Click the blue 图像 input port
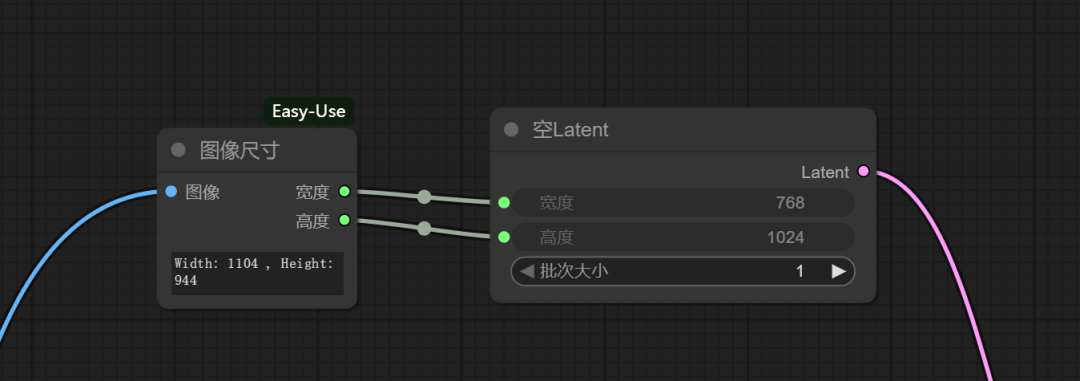This screenshot has height=381, width=1080. pos(172,192)
